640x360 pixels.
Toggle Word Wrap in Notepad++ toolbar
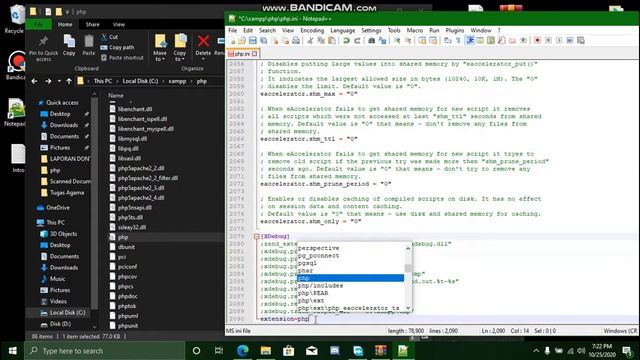click(448, 40)
